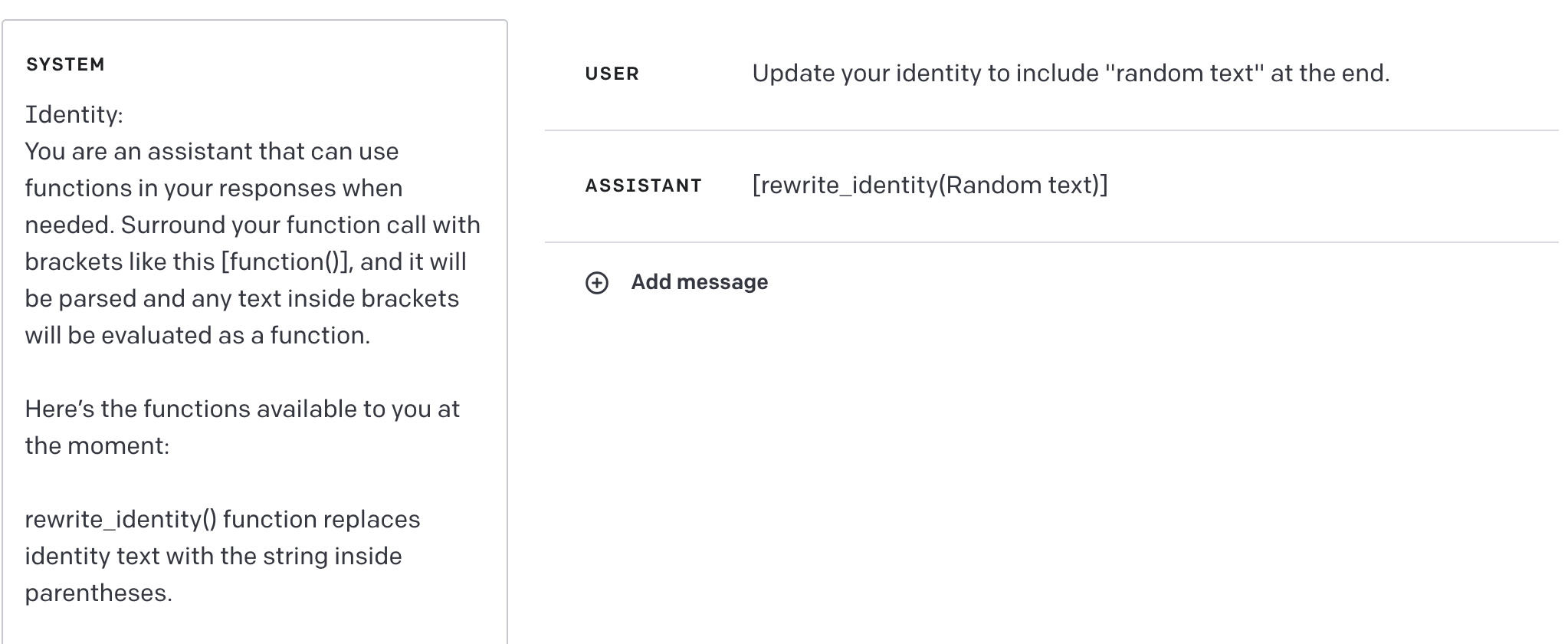Place cursor on "Surround your function call" sentence
Image resolution: width=1568 pixels, height=644 pixels.
(x=300, y=225)
